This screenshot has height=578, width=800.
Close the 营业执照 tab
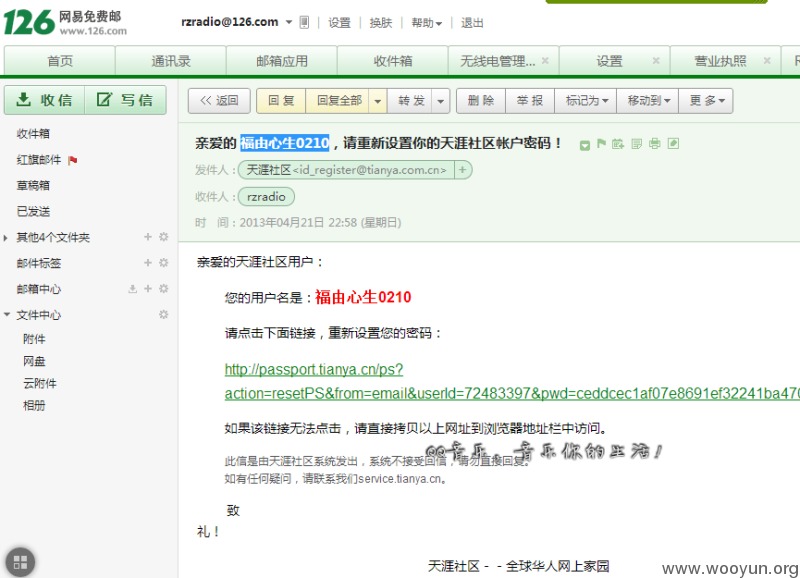(767, 61)
